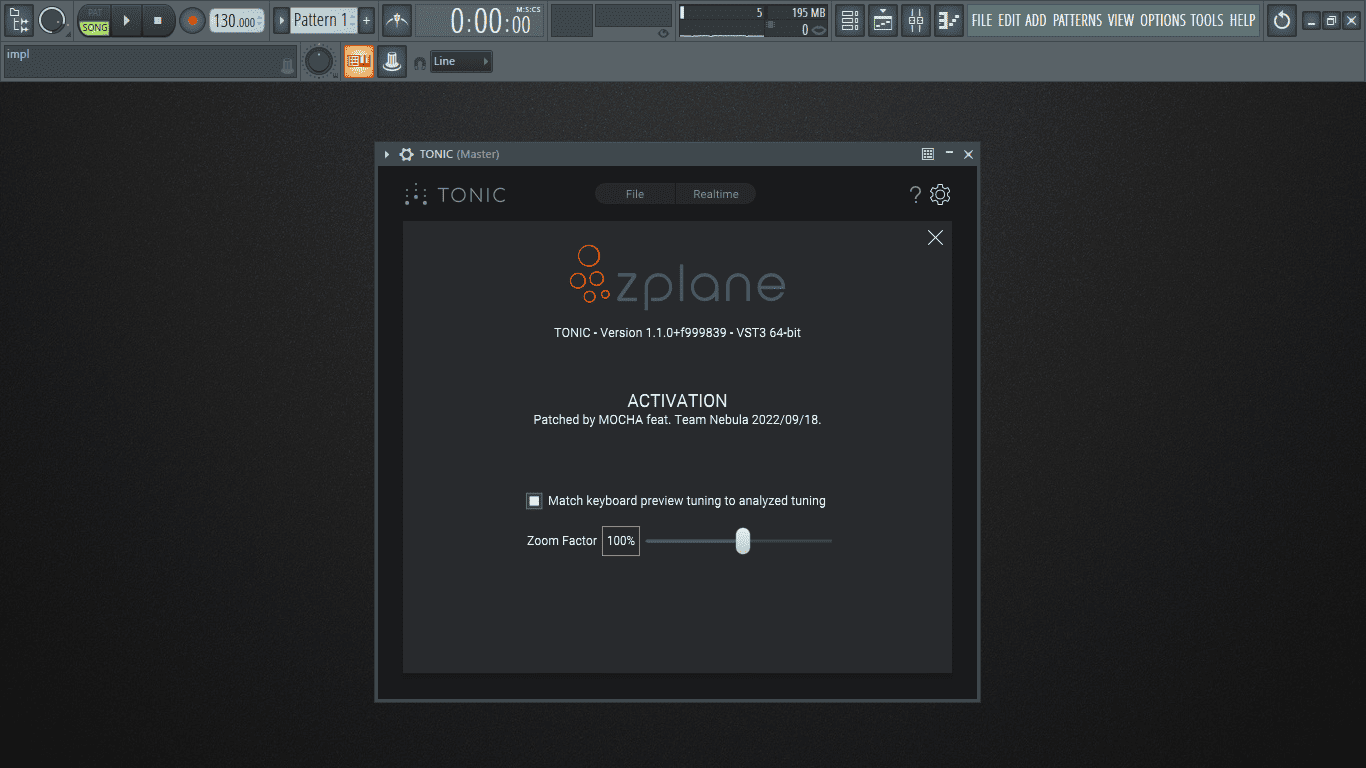
Task: Switch to the Realtime tab in TONIC
Action: click(716, 194)
